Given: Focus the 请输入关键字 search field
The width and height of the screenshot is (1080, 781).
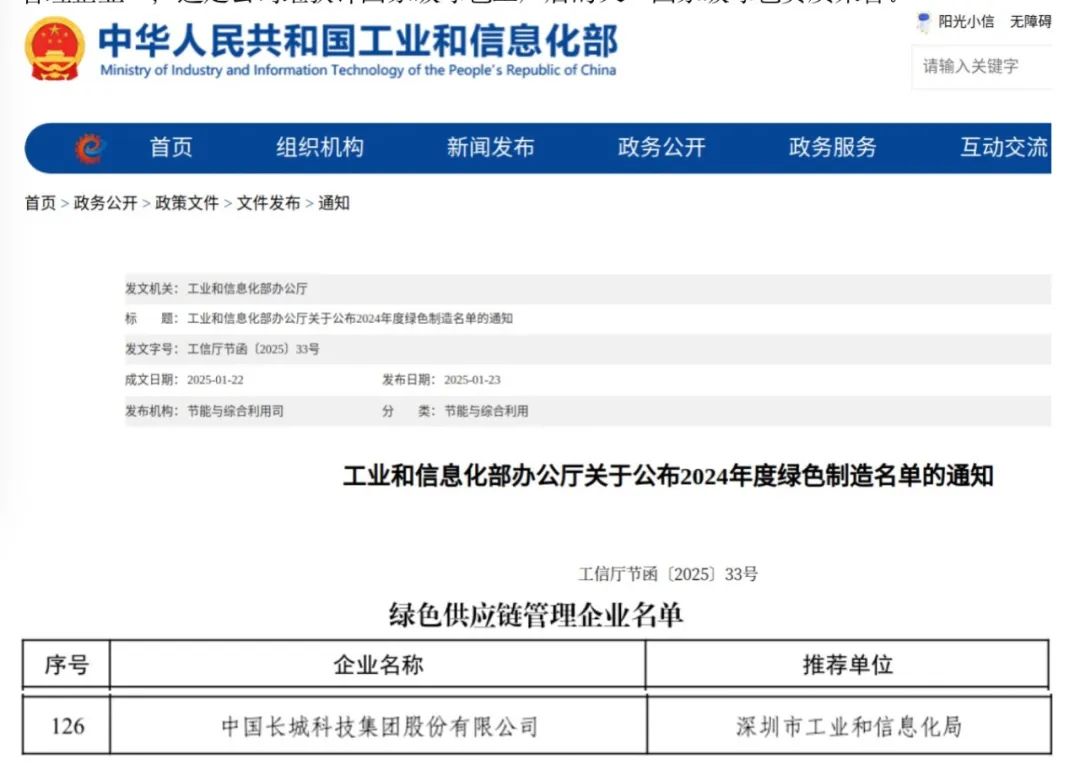Looking at the screenshot, I should (x=982, y=66).
